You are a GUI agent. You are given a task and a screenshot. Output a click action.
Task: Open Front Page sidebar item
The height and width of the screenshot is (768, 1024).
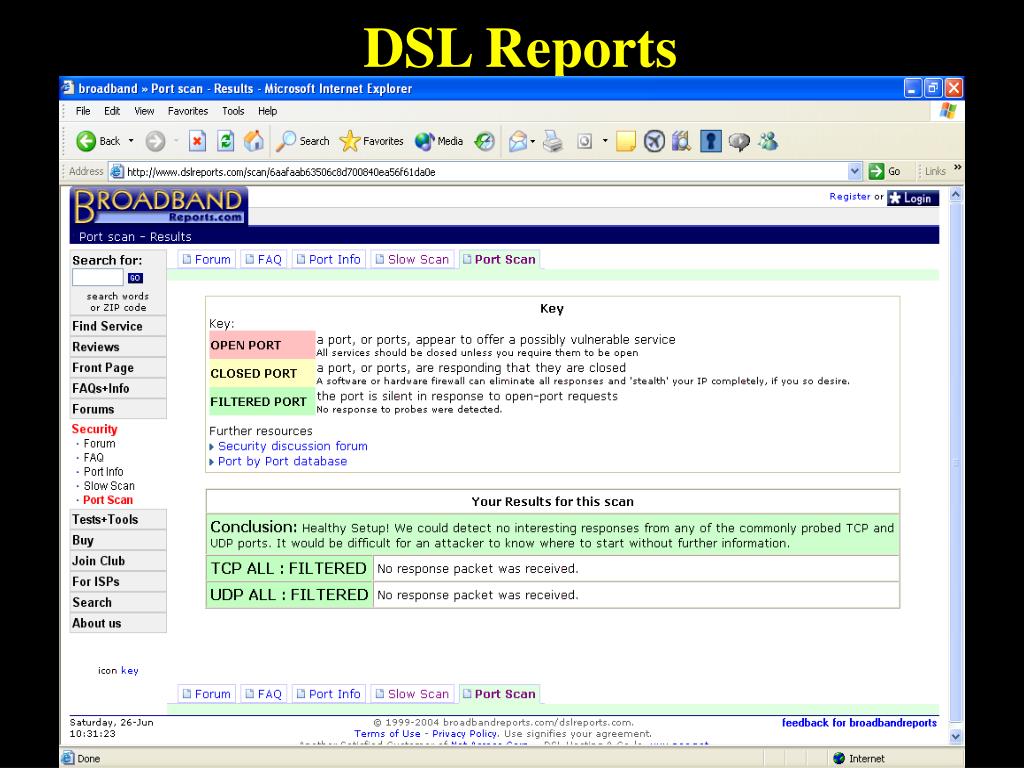coord(118,368)
